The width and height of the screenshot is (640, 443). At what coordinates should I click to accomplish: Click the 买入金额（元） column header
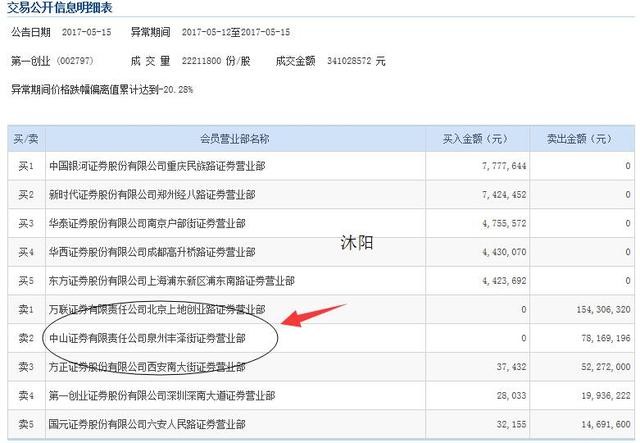coord(477,139)
